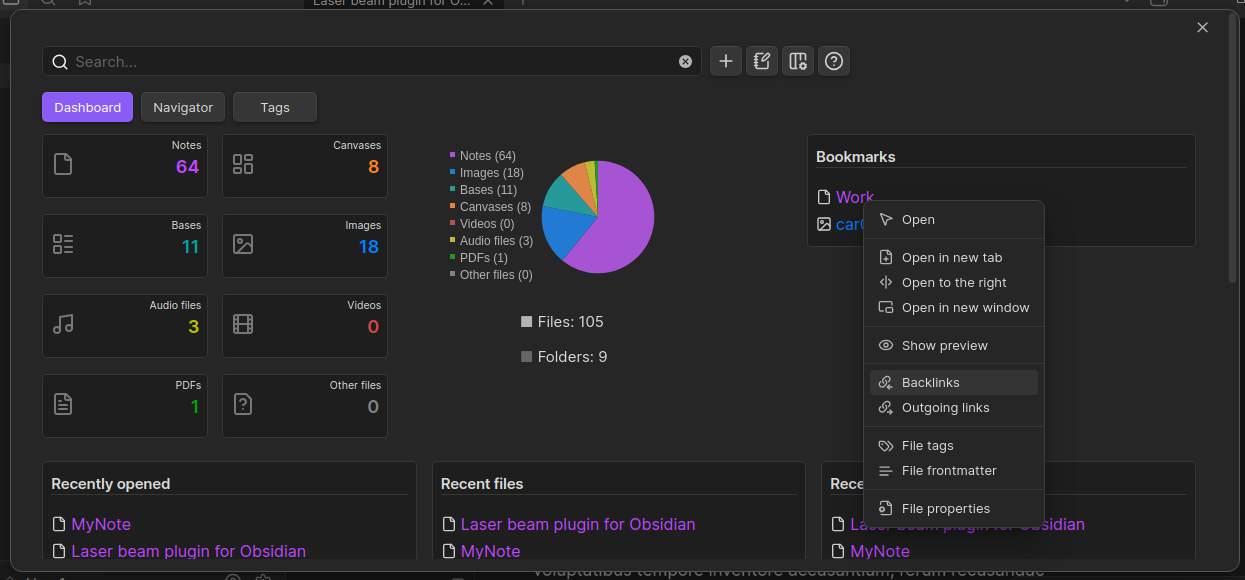The width and height of the screenshot is (1245, 580).
Task: Select the note editor icon in the toolbar
Action: tap(761, 61)
